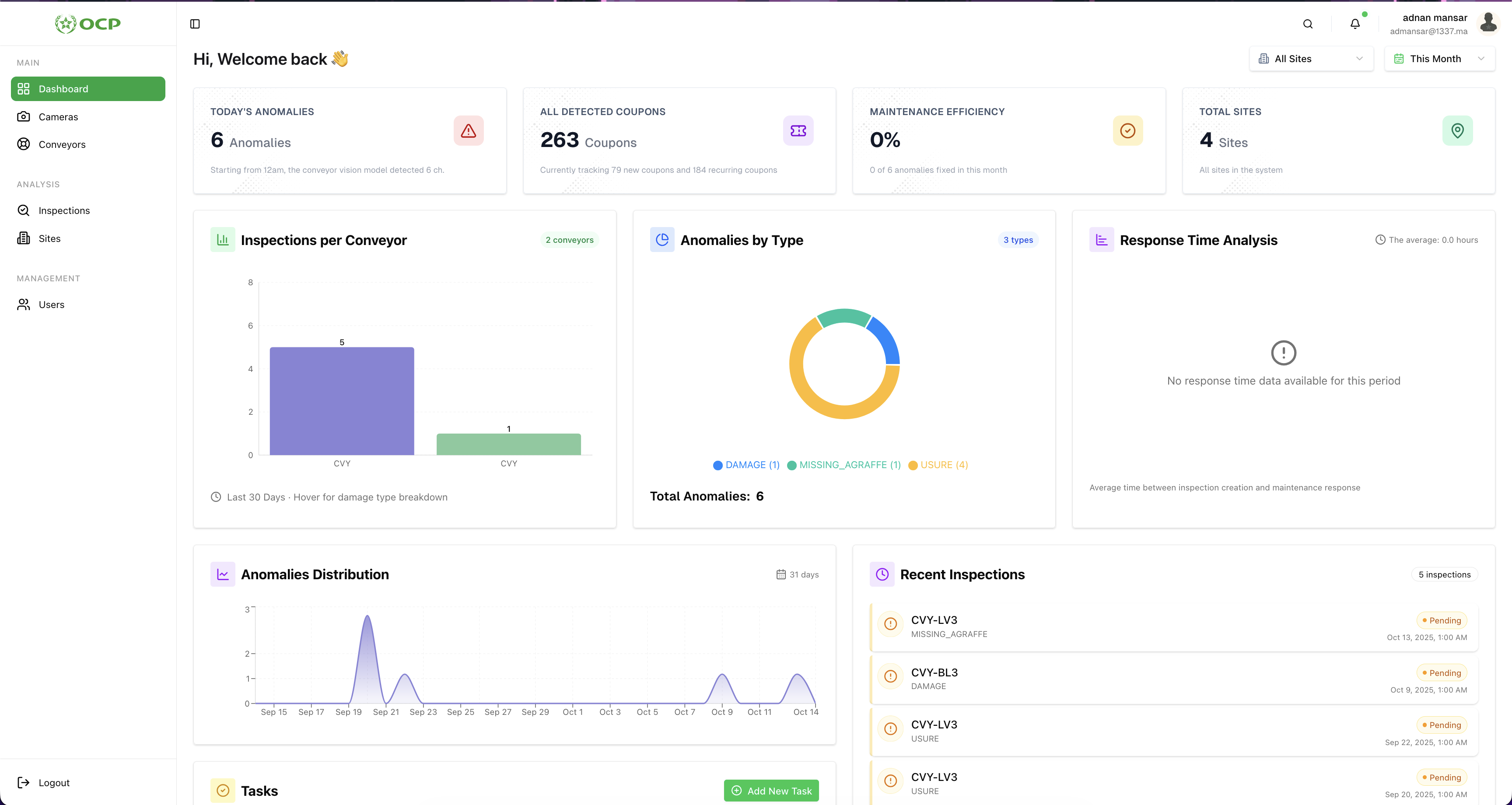Click the Response Time Analysis chart icon
Image resolution: width=1512 pixels, height=805 pixels.
[1101, 240]
